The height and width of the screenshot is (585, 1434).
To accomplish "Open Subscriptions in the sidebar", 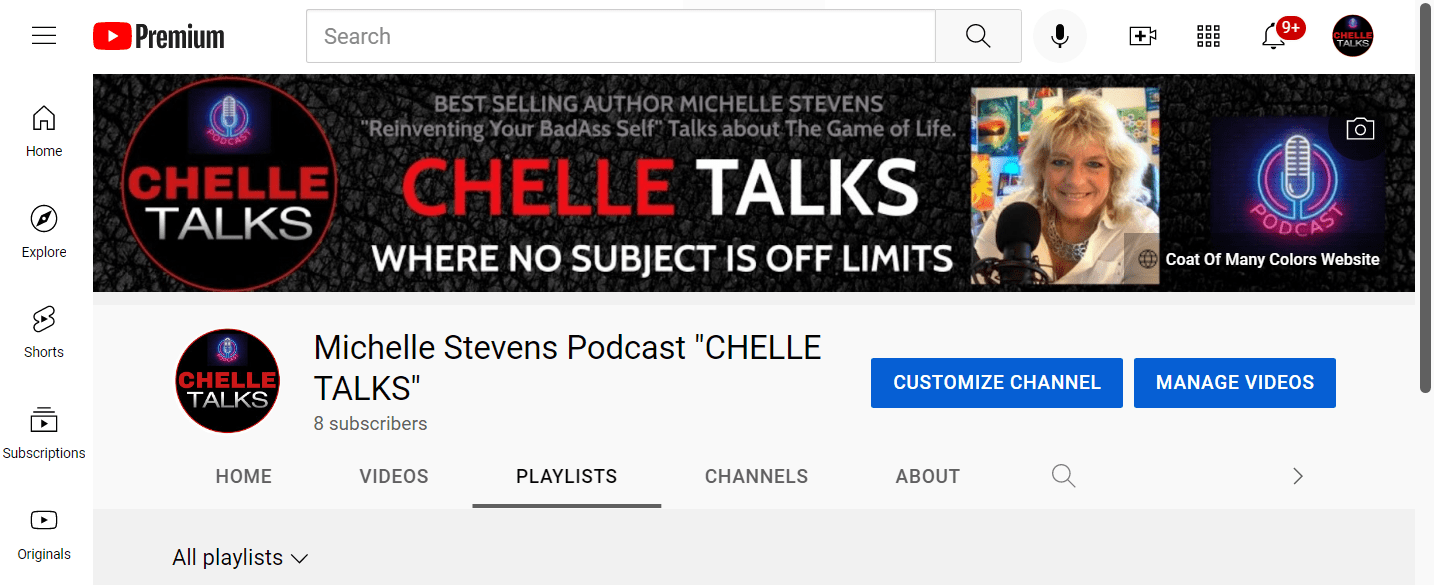I will 44,434.
